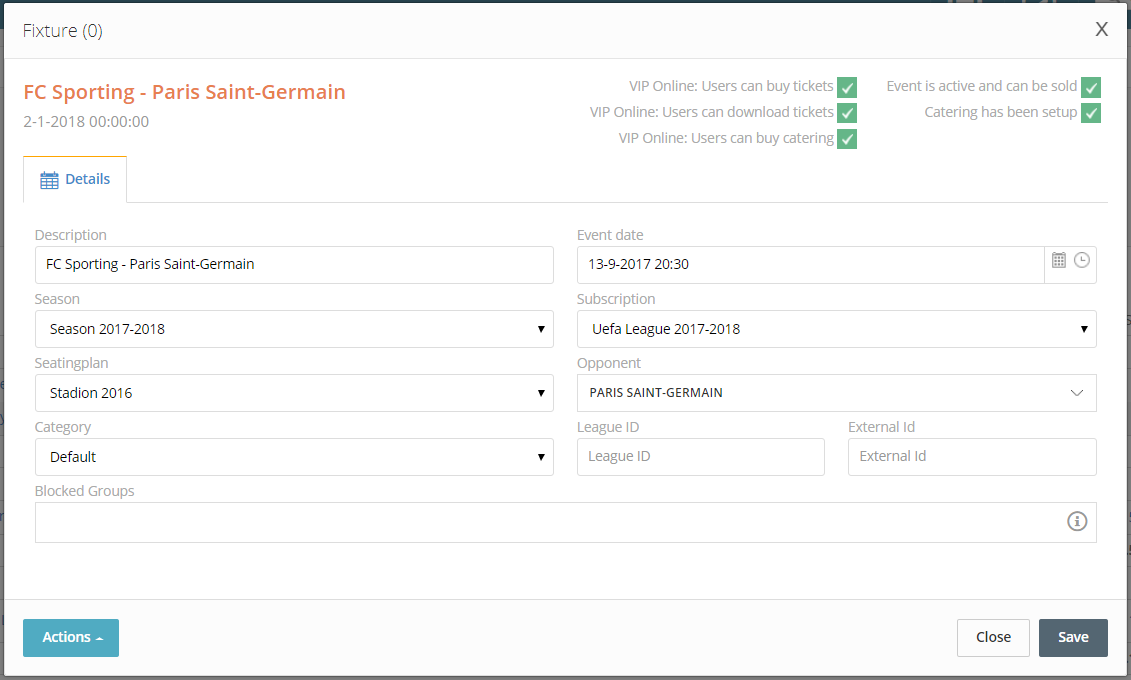The height and width of the screenshot is (680, 1131).
Task: Click the Blocked Groups info icon
Action: 1077,521
